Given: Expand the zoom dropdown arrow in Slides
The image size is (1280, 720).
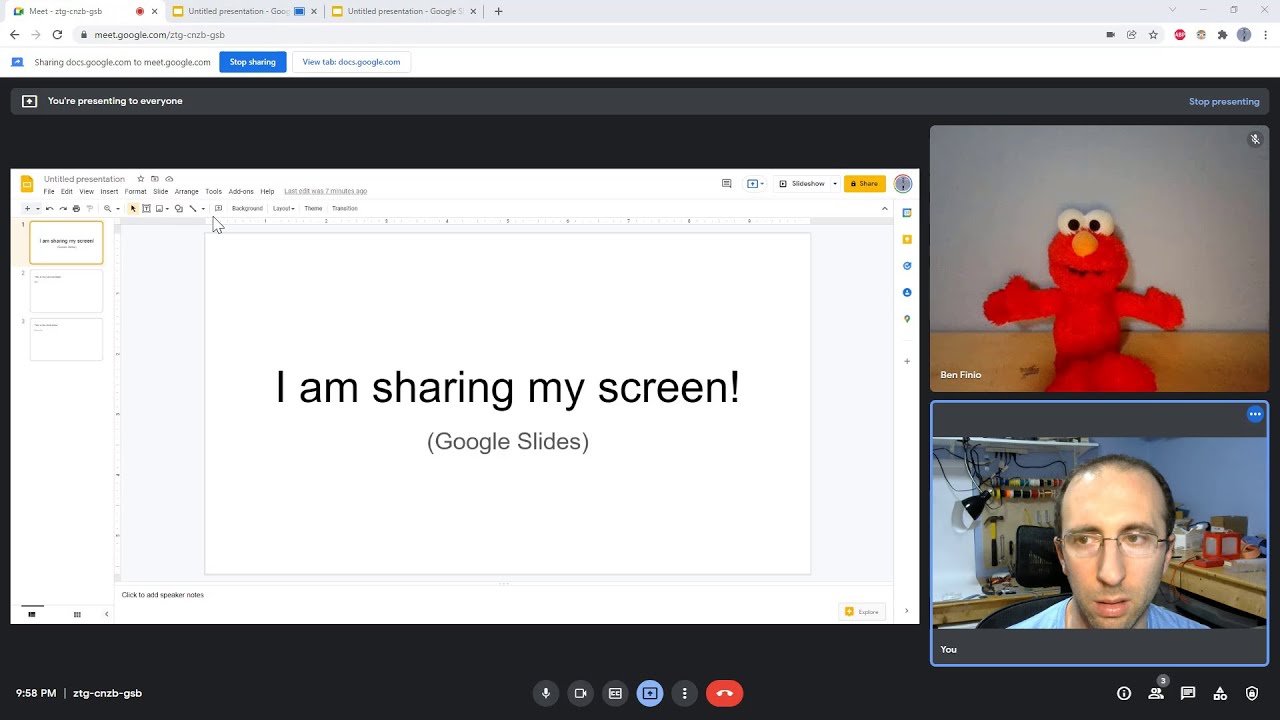Looking at the screenshot, I should (117, 209).
